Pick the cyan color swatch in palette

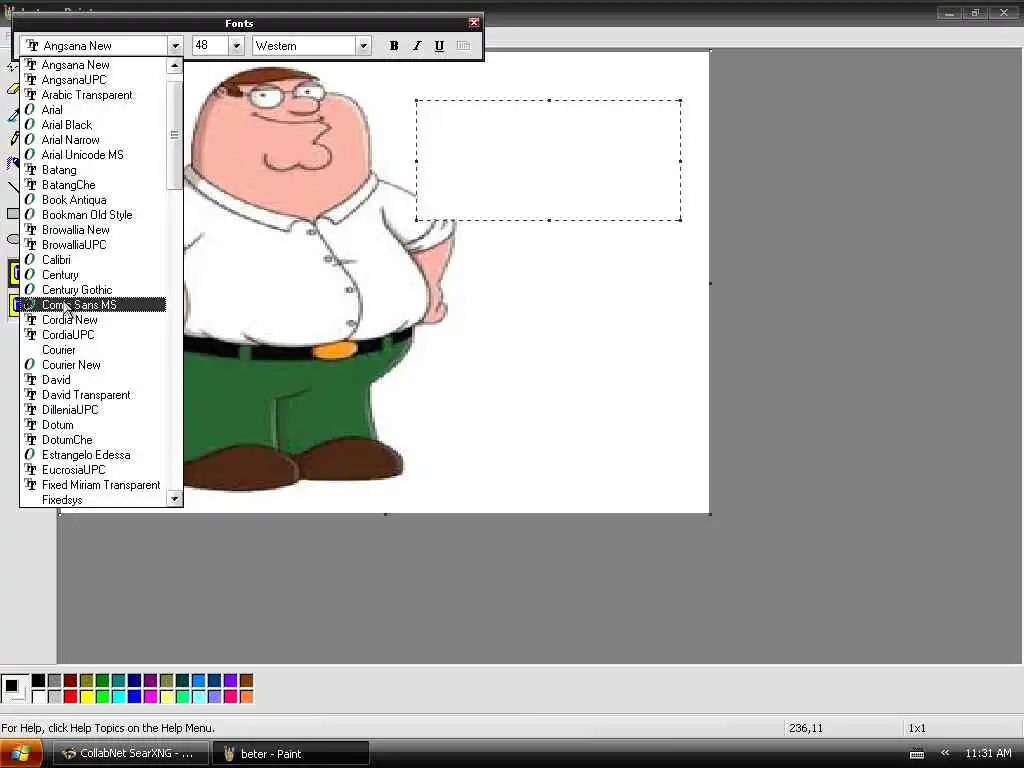[118, 697]
